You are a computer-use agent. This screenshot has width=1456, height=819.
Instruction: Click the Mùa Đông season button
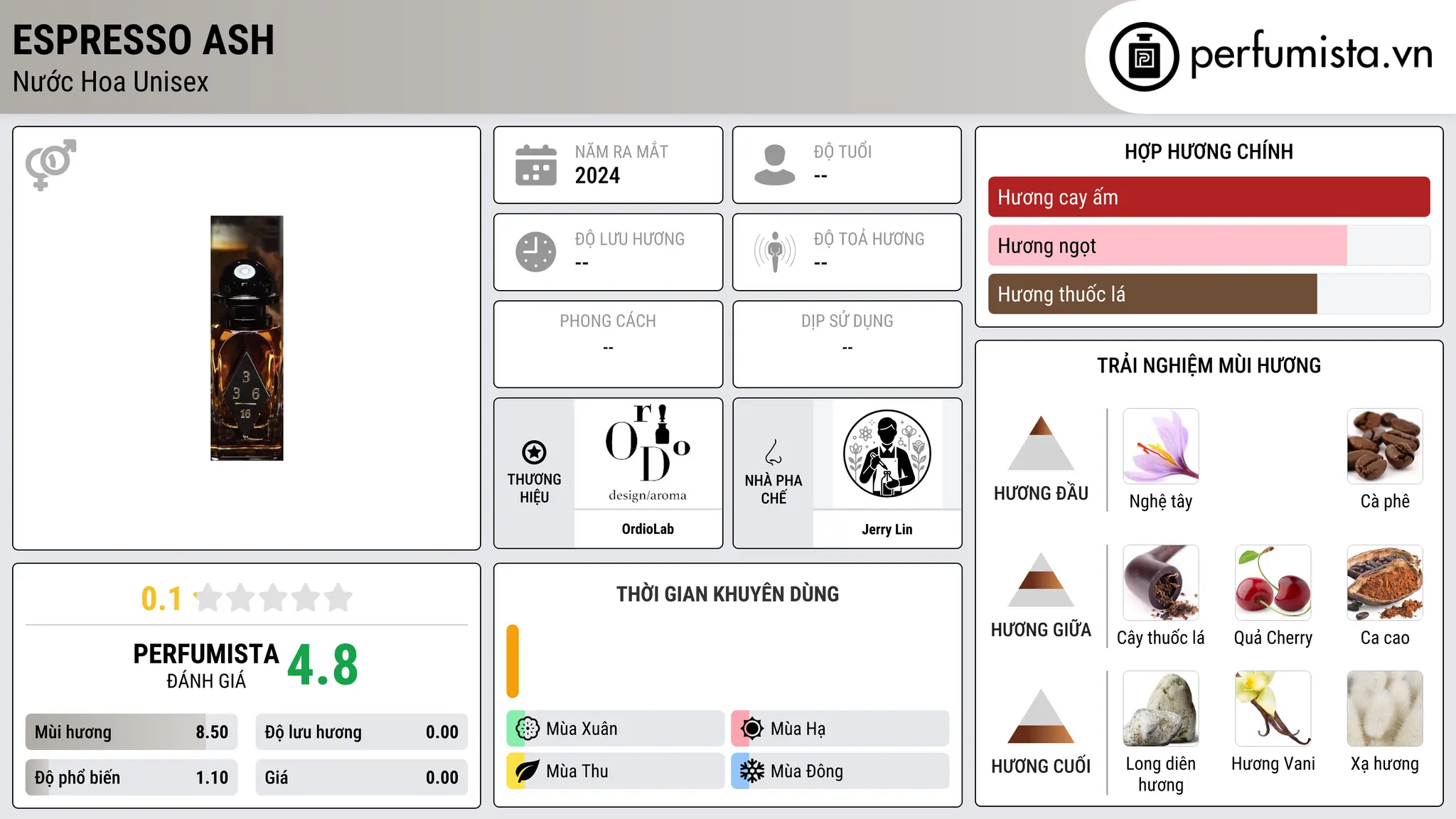840,771
